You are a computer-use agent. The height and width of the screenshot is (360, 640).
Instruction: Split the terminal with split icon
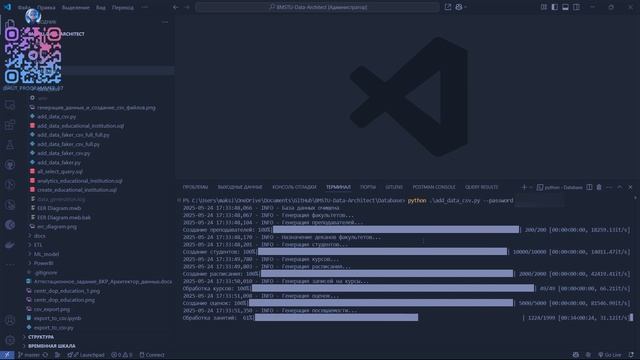point(589,187)
